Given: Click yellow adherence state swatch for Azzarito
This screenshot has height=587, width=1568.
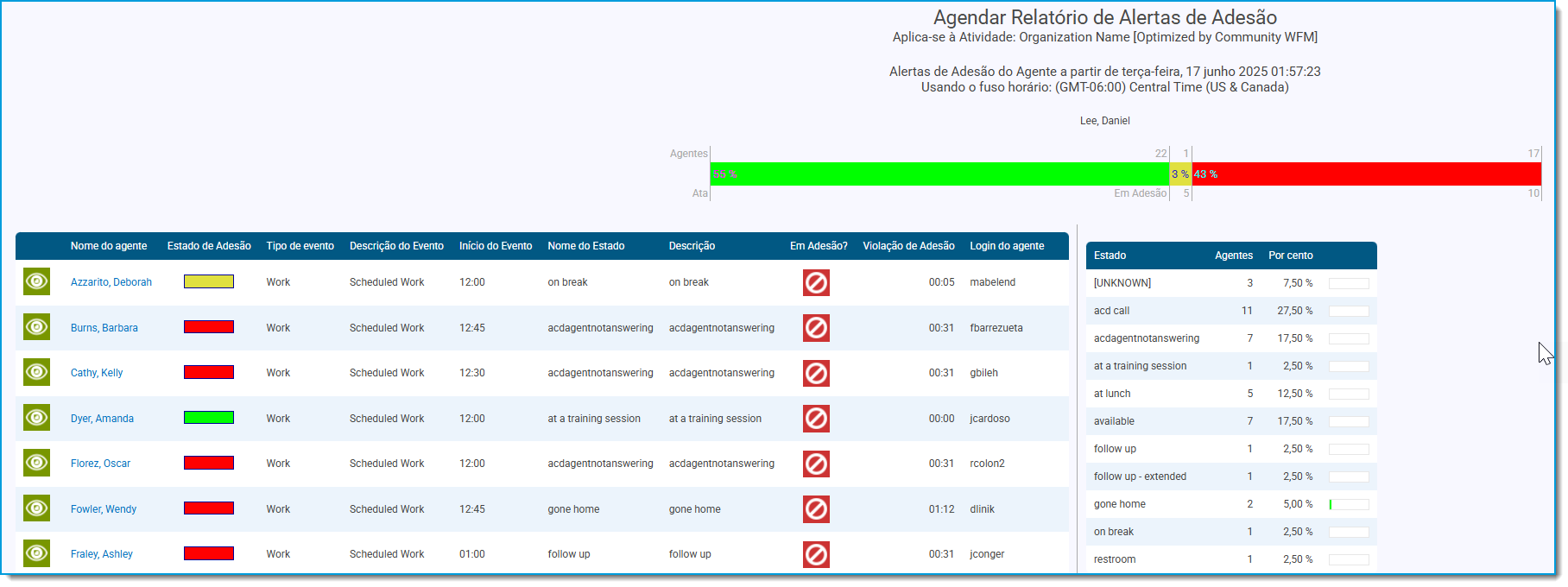Looking at the screenshot, I should [209, 281].
